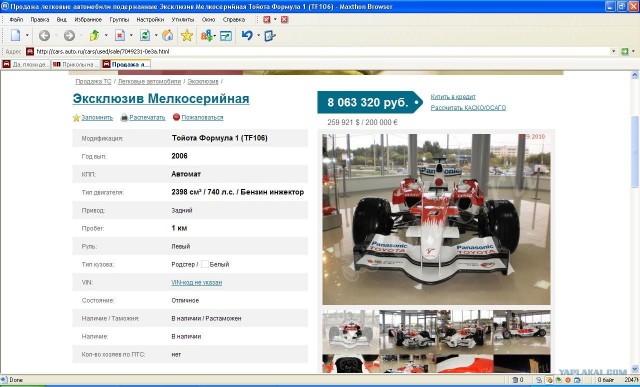Expand the address bar history dropdown
This screenshot has height=387, width=640.
[613, 51]
